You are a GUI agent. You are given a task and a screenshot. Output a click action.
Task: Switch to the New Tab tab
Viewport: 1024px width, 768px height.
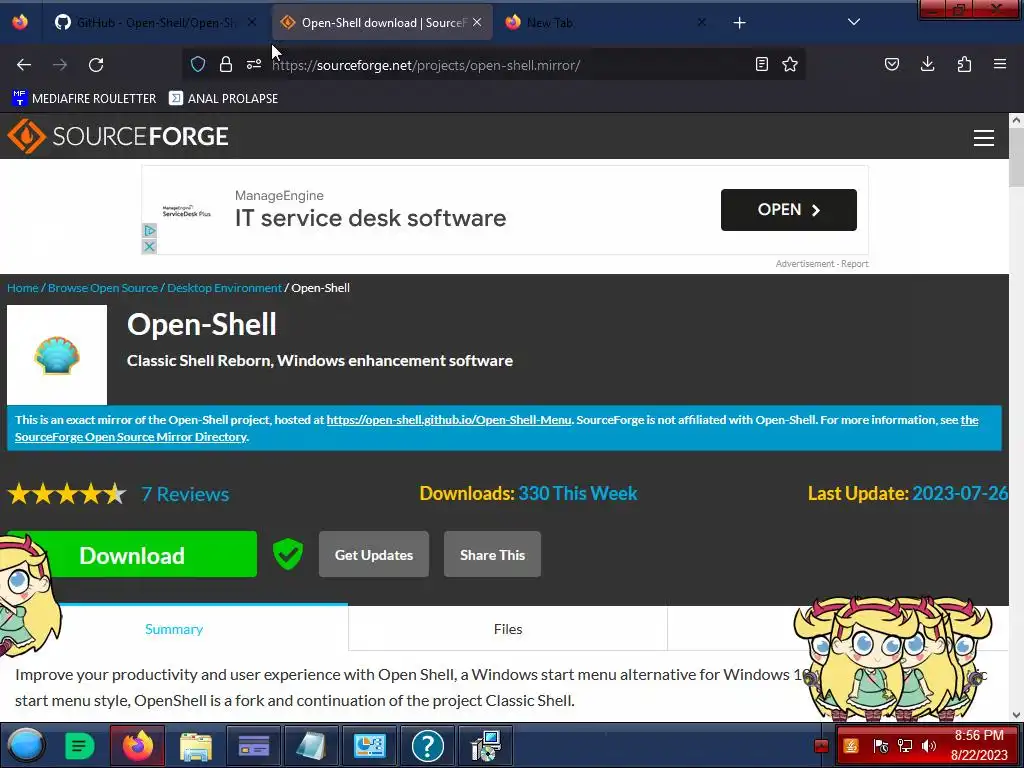604,23
